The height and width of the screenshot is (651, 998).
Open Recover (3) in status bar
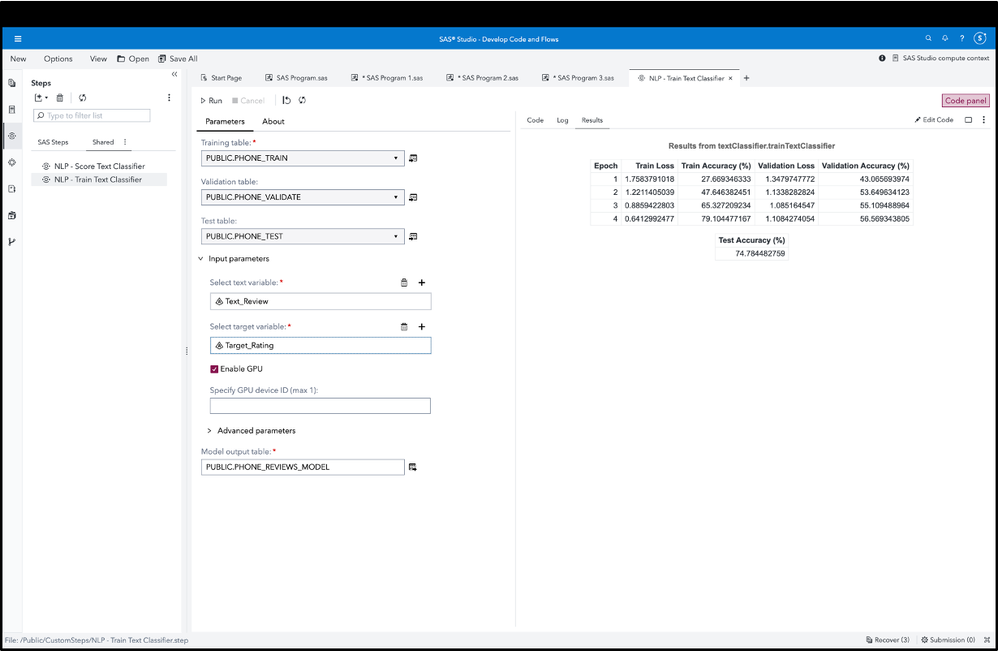[x=888, y=640]
